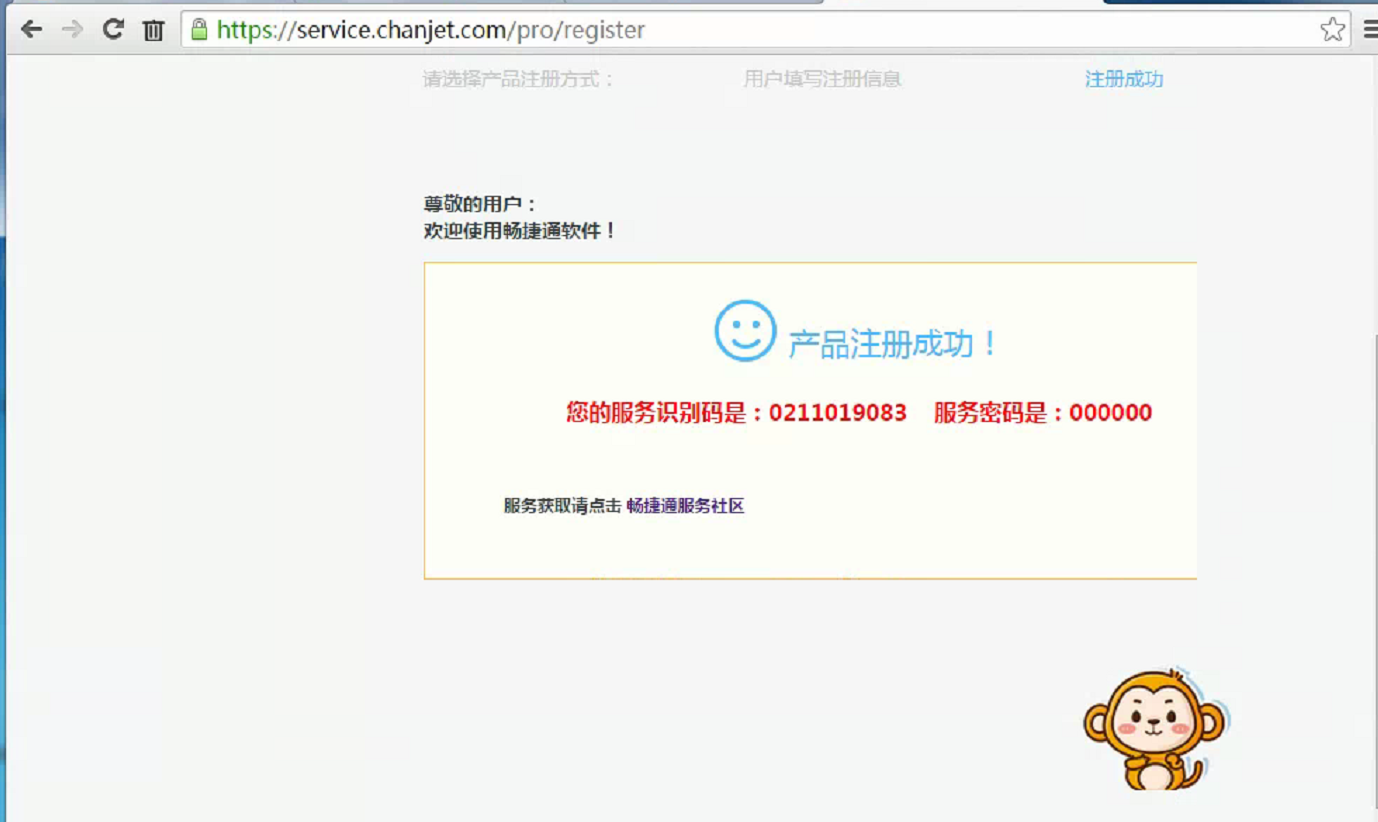
Task: Select the 注册成功 step label
Action: click(1124, 79)
